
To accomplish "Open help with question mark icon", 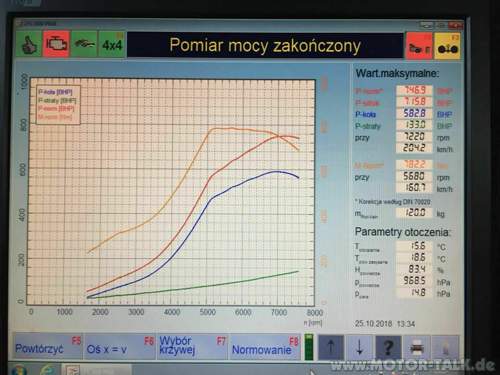I will pyautogui.click(x=388, y=348).
